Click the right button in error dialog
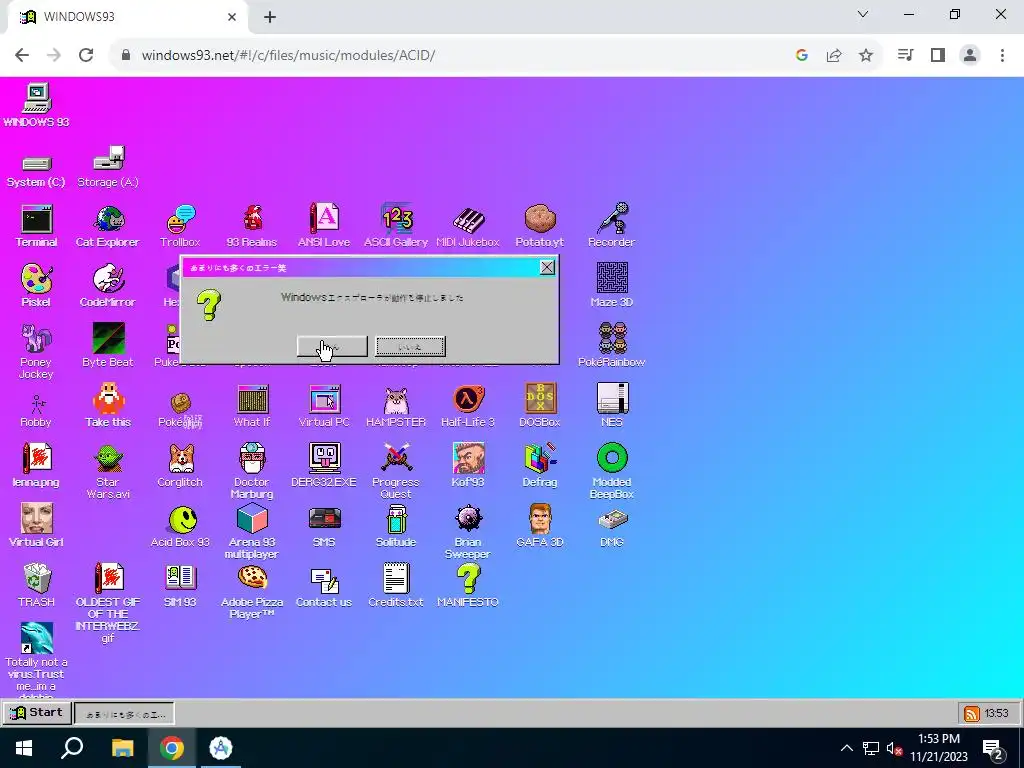Viewport: 1024px width, 768px height. coord(411,347)
